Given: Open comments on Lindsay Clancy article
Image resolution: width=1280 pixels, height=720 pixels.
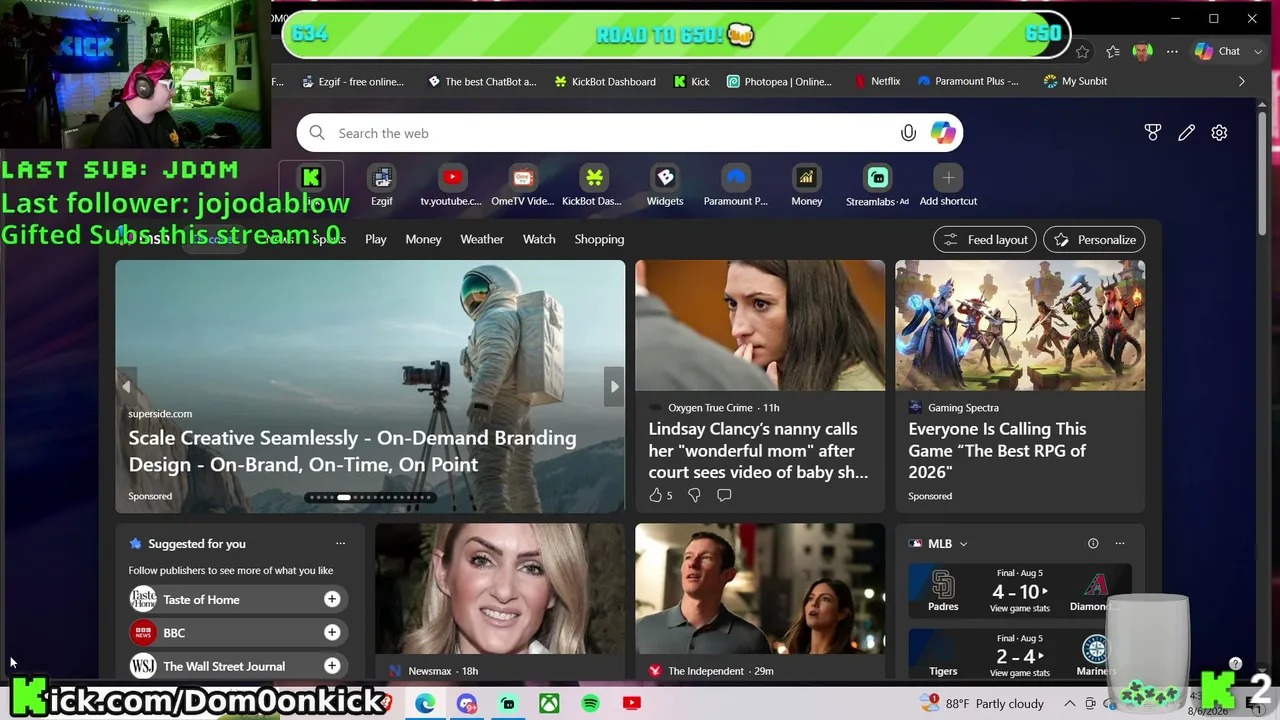Looking at the screenshot, I should (724, 495).
